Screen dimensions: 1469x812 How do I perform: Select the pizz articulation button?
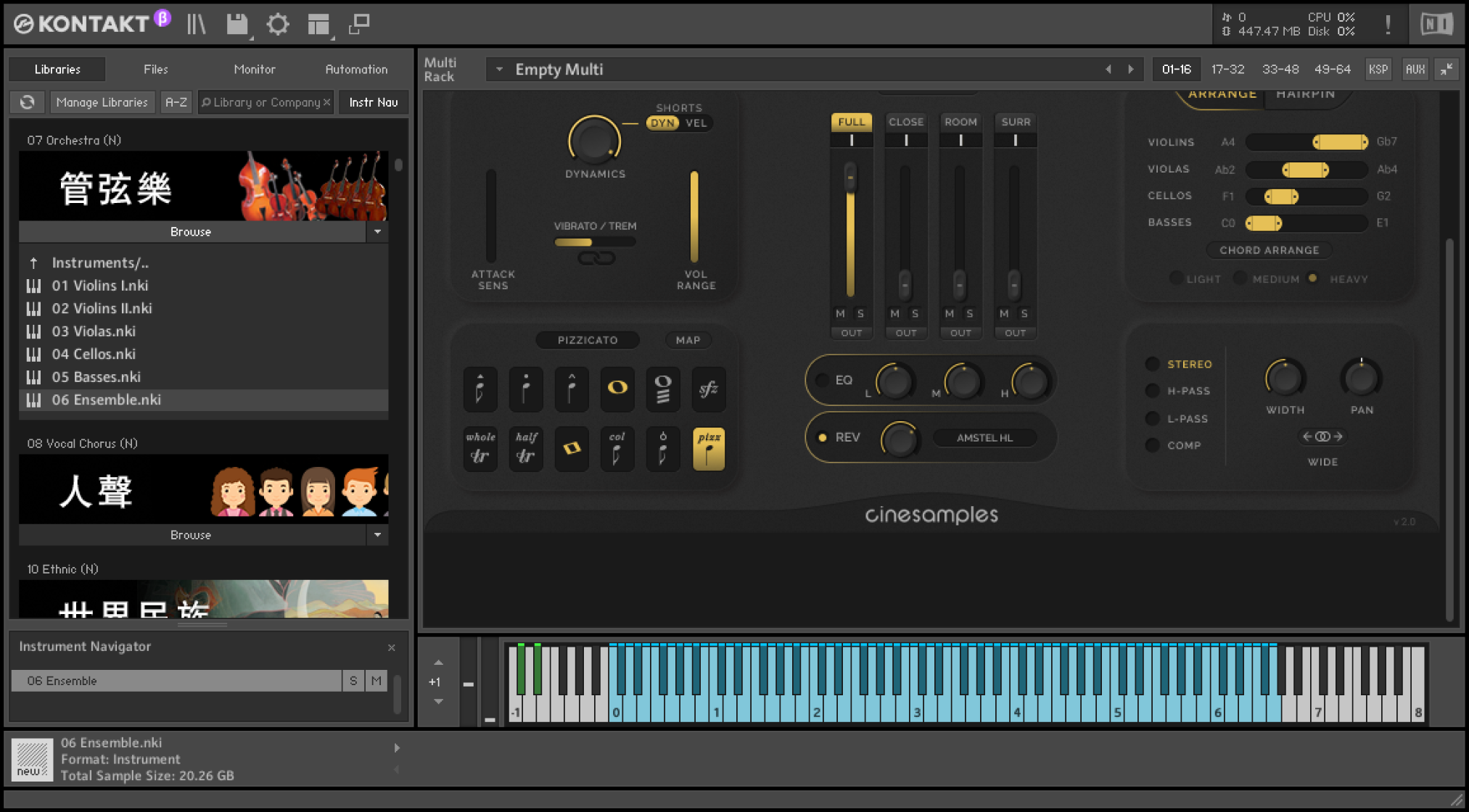click(x=708, y=448)
